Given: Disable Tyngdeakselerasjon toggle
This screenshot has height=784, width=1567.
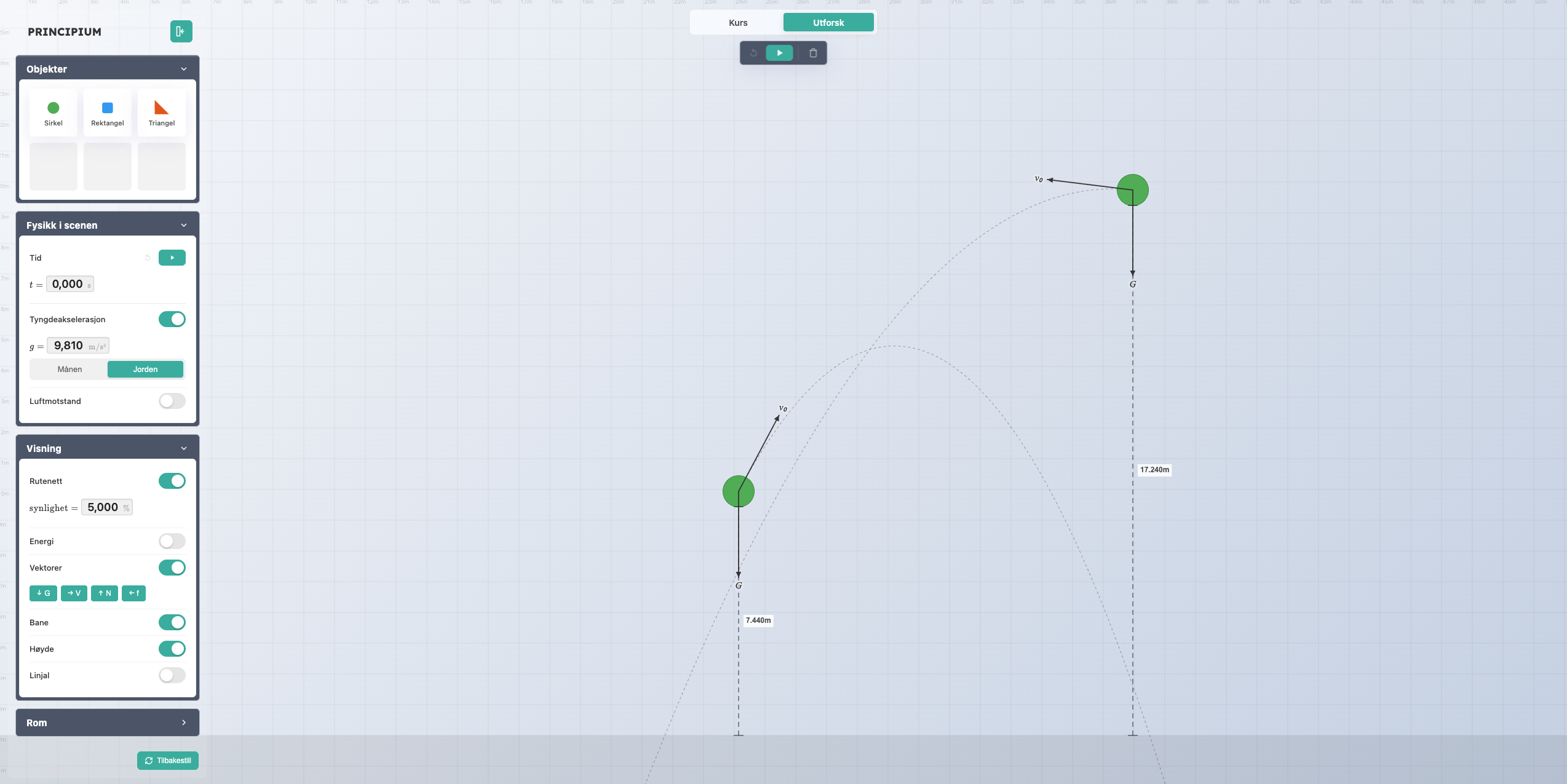Looking at the screenshot, I should tap(172, 319).
